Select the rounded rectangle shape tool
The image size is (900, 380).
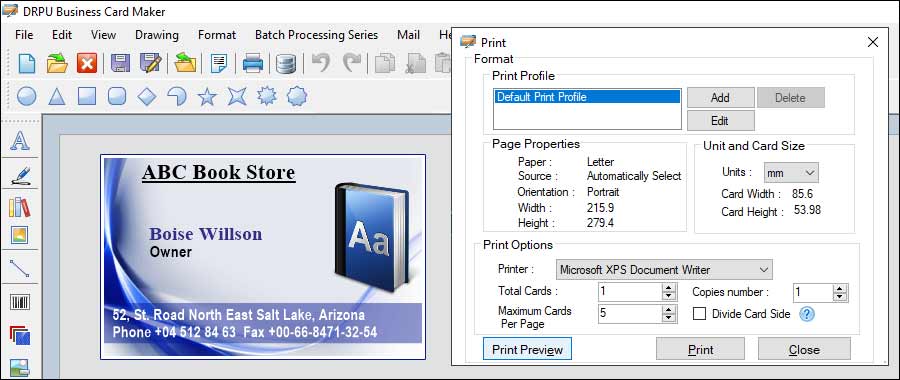pyautogui.click(x=117, y=96)
